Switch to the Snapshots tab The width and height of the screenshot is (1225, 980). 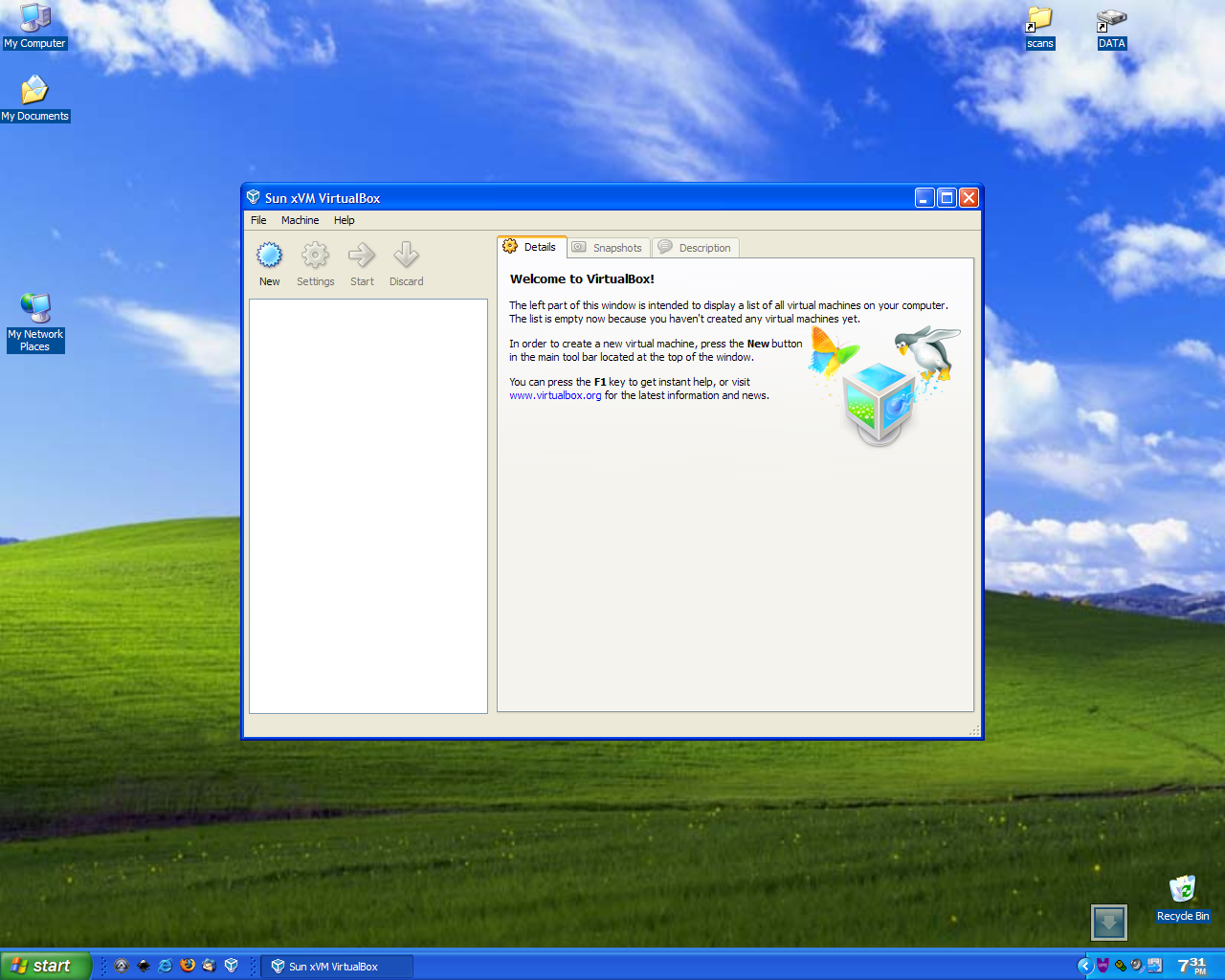pyautogui.click(x=609, y=248)
